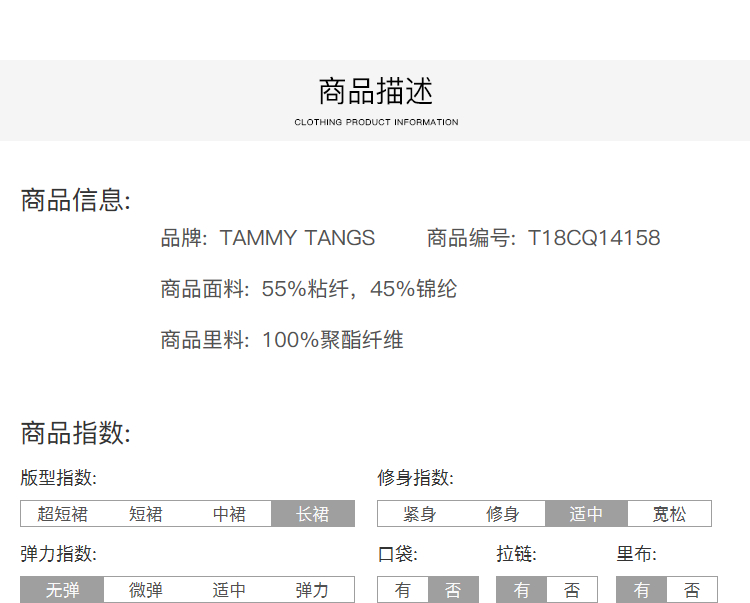Set 里布 to 否
This screenshot has width=750, height=603.
tap(691, 590)
